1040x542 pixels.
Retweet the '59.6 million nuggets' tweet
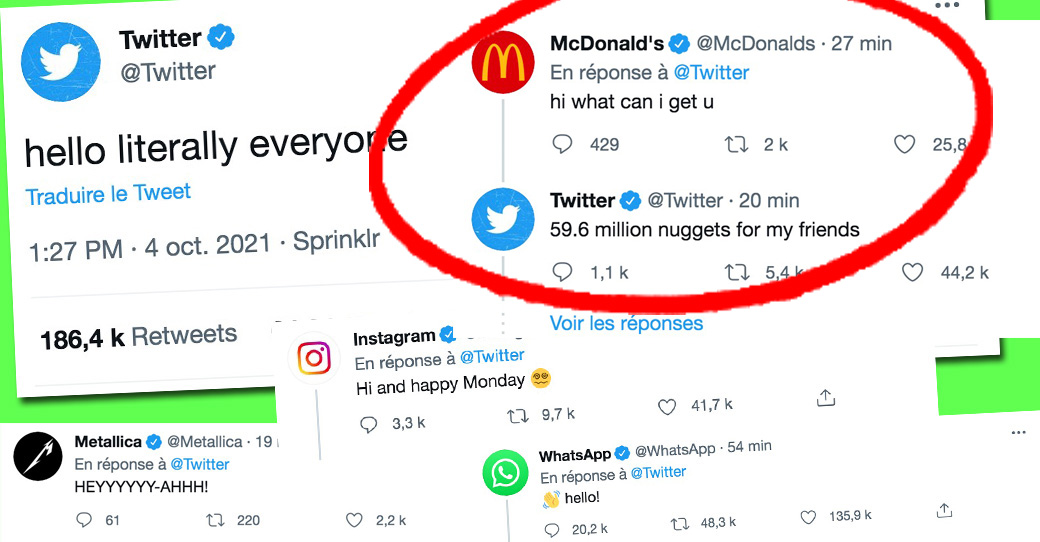pos(737,272)
